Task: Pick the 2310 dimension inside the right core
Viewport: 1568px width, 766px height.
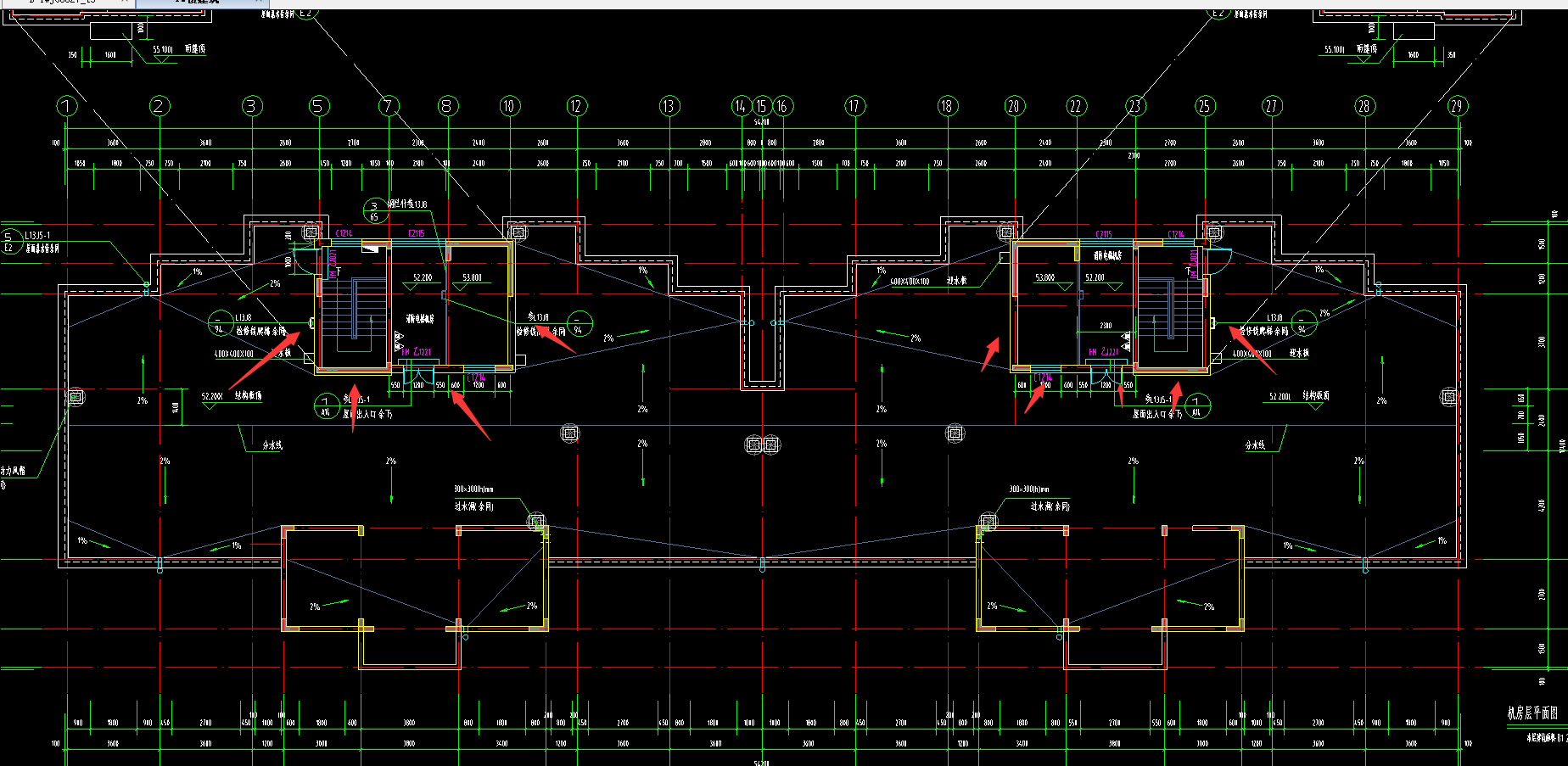Action: tap(1106, 326)
